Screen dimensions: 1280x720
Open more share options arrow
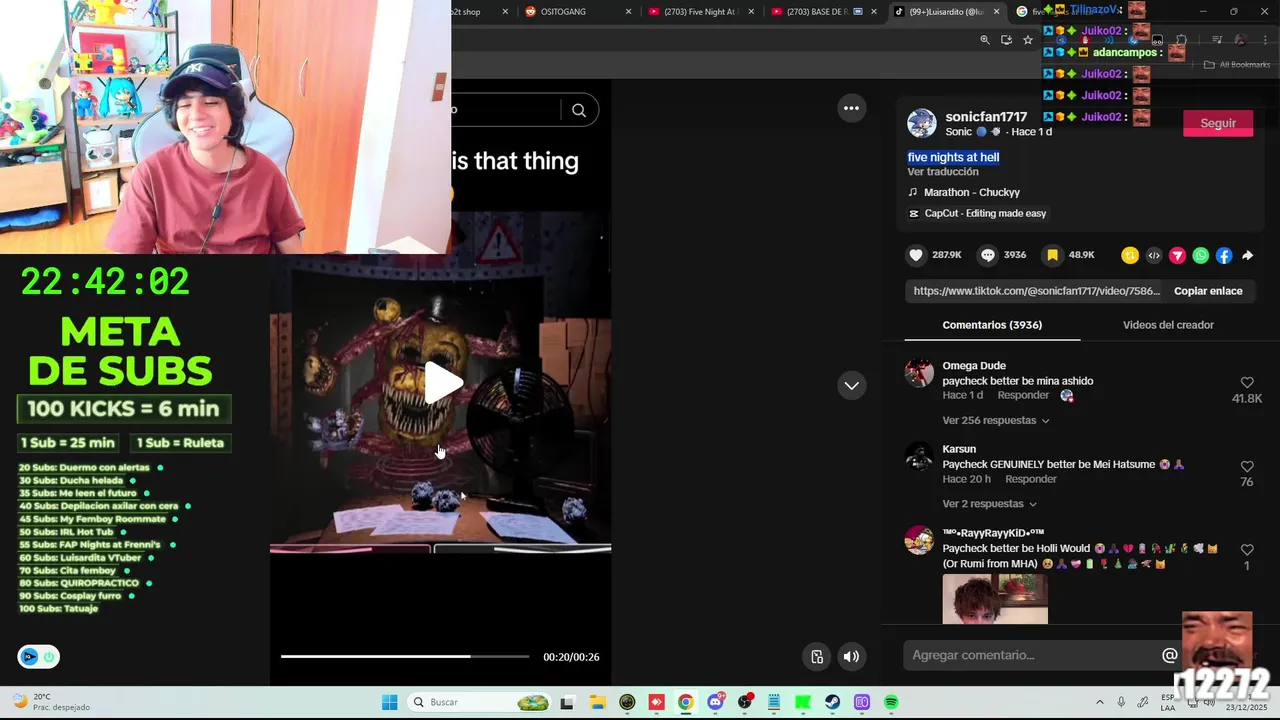point(1248,255)
